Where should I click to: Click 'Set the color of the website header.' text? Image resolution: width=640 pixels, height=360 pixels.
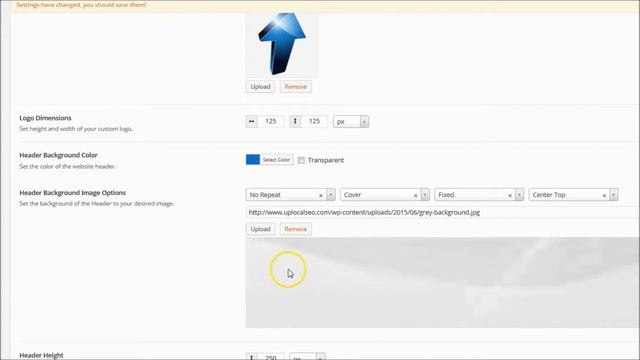[x=67, y=166]
